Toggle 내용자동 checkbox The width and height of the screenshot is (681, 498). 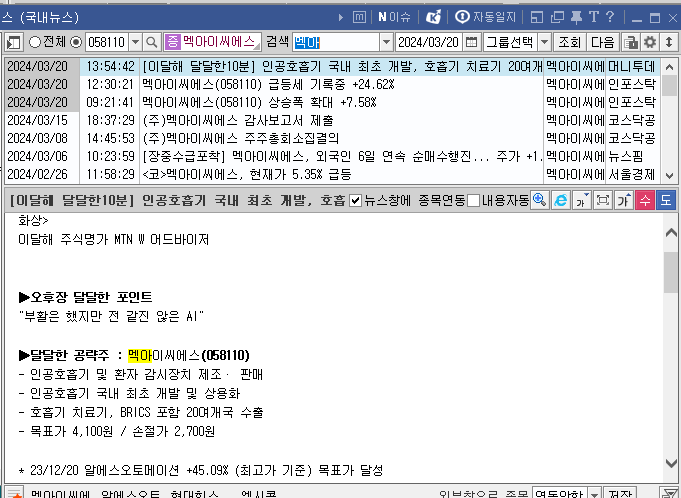click(473, 201)
